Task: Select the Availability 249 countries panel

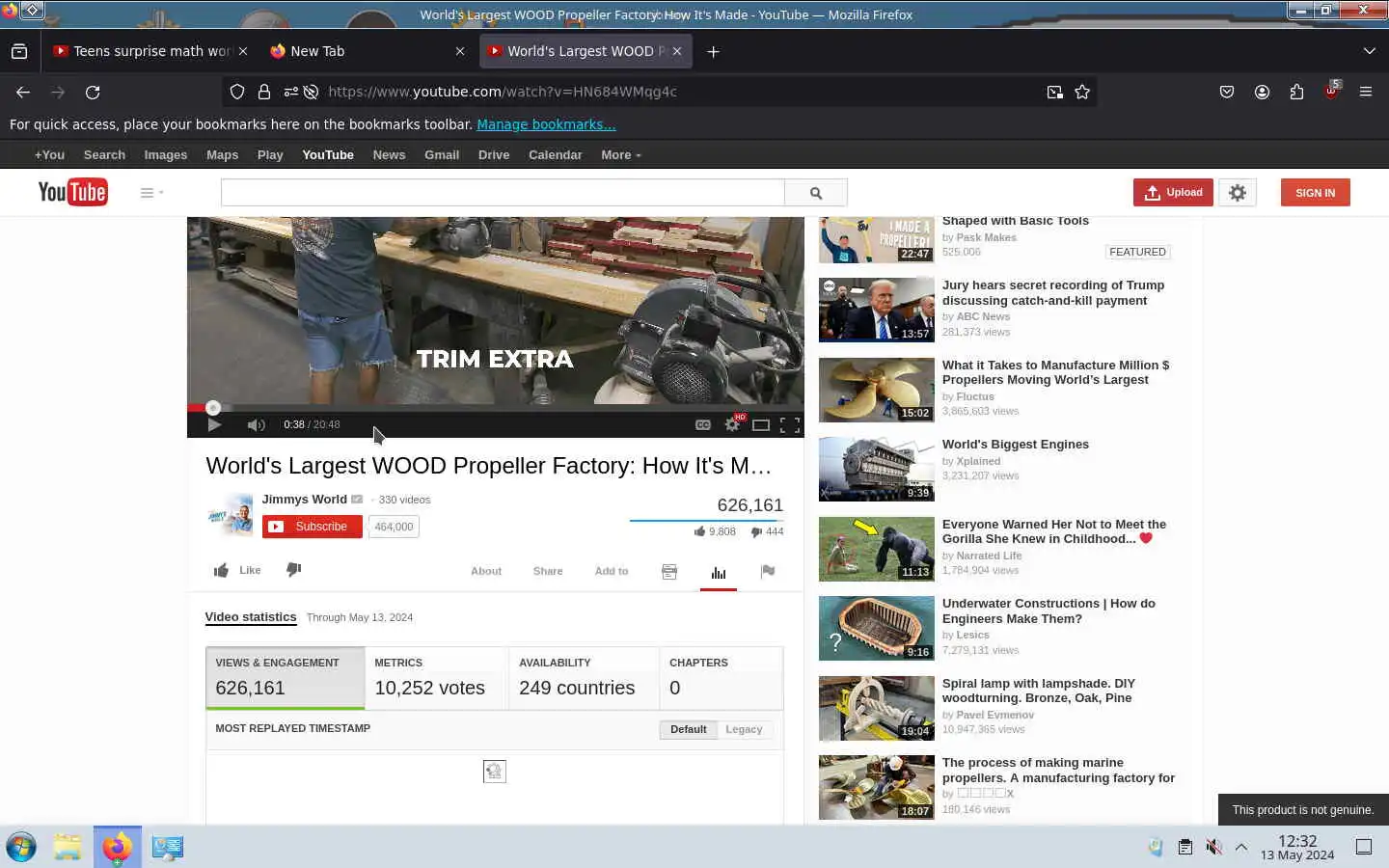Action: (585, 678)
